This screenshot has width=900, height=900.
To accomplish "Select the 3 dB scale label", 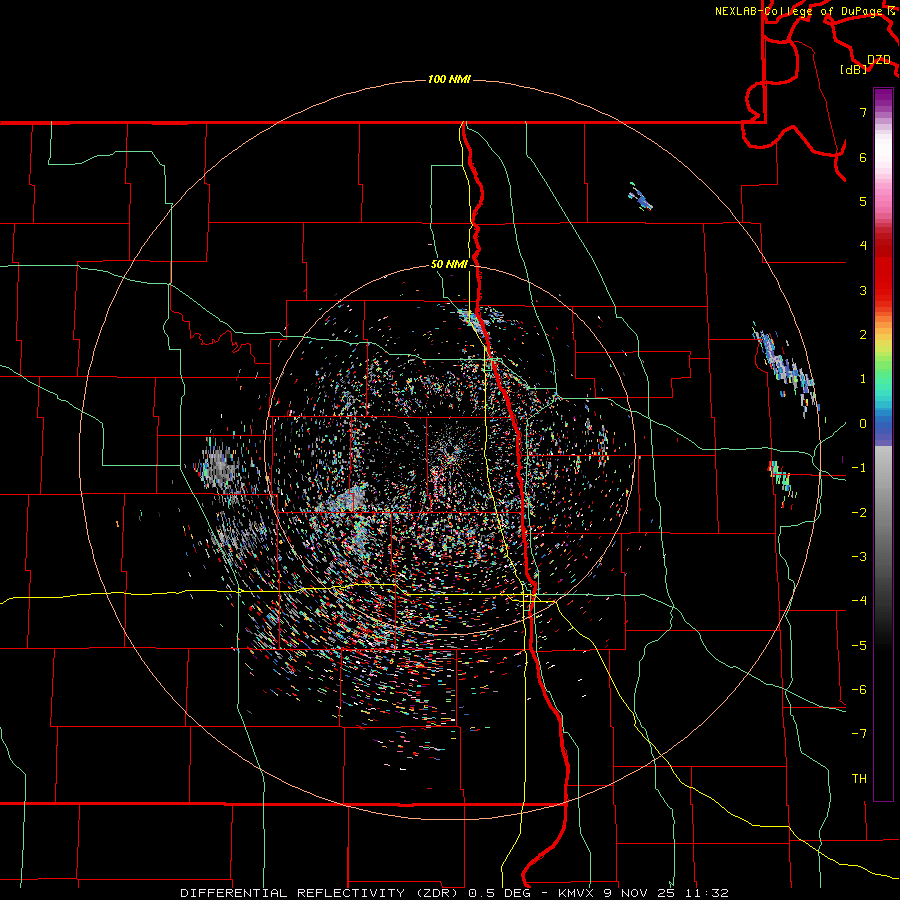I will (863, 290).
